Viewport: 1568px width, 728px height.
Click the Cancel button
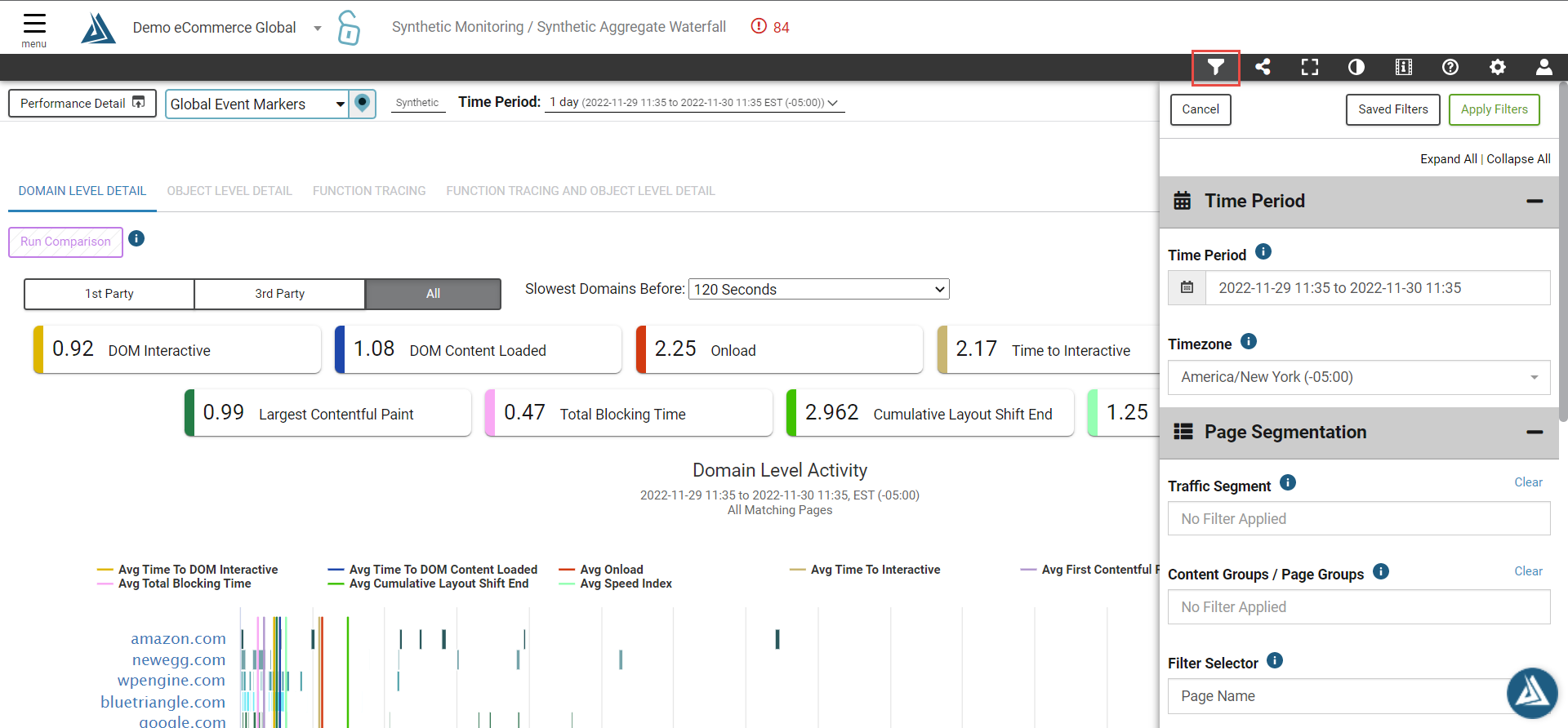pyautogui.click(x=1200, y=109)
